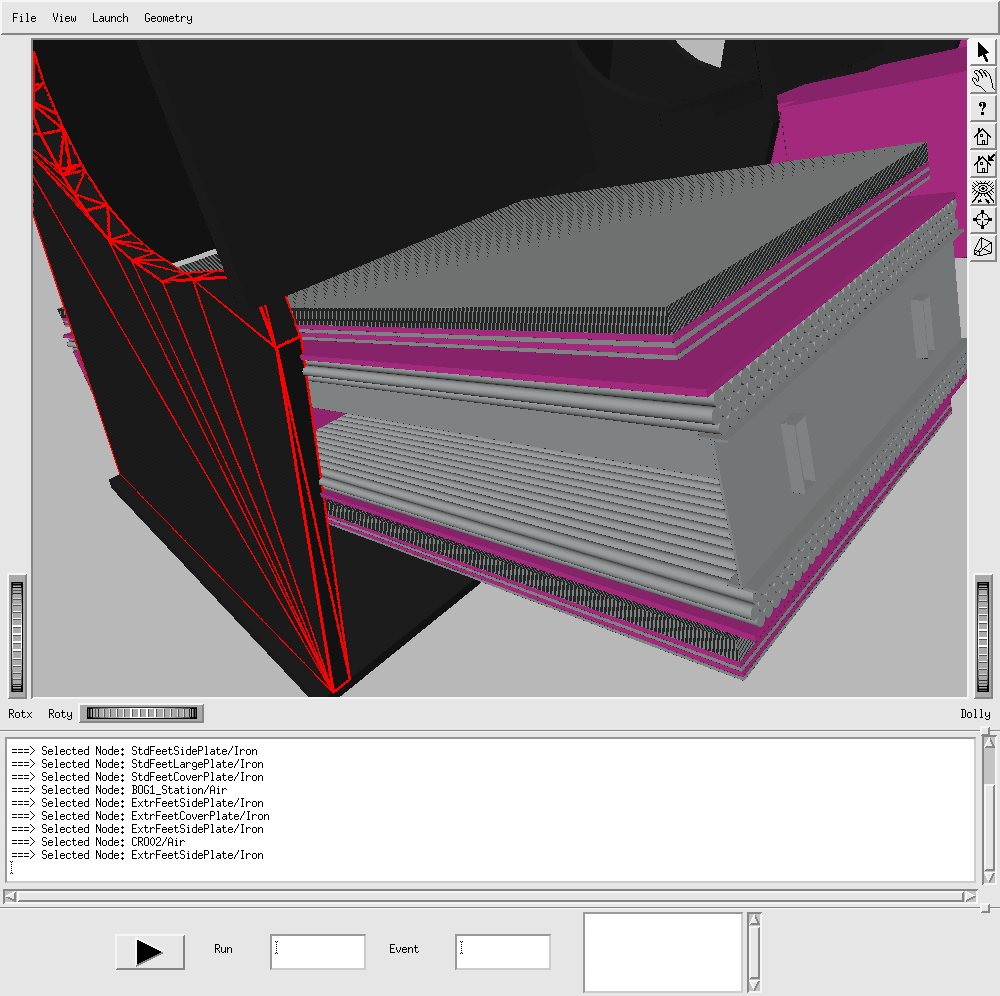Activate the hand view mode tool

983,81
